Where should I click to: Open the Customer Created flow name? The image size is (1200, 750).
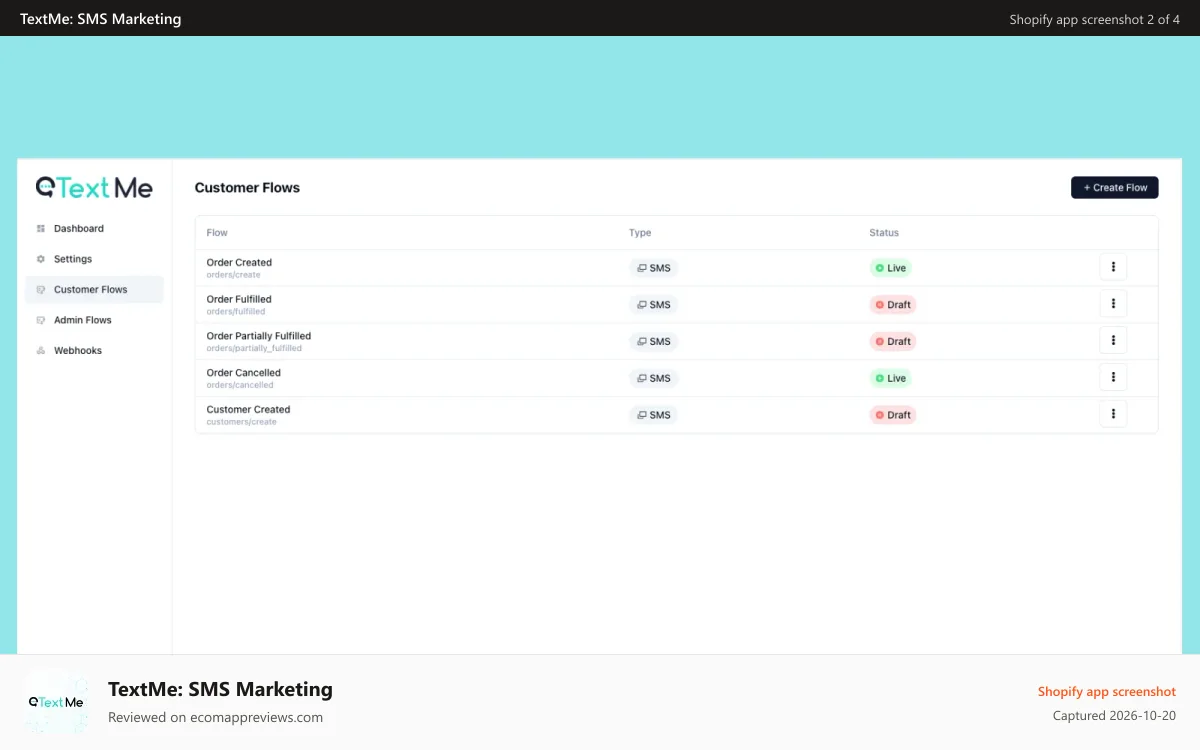coord(248,410)
